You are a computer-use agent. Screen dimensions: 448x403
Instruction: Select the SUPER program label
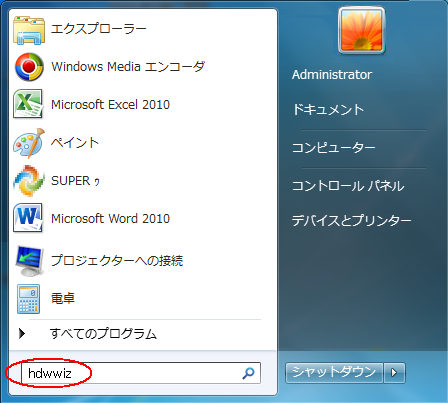[75, 181]
